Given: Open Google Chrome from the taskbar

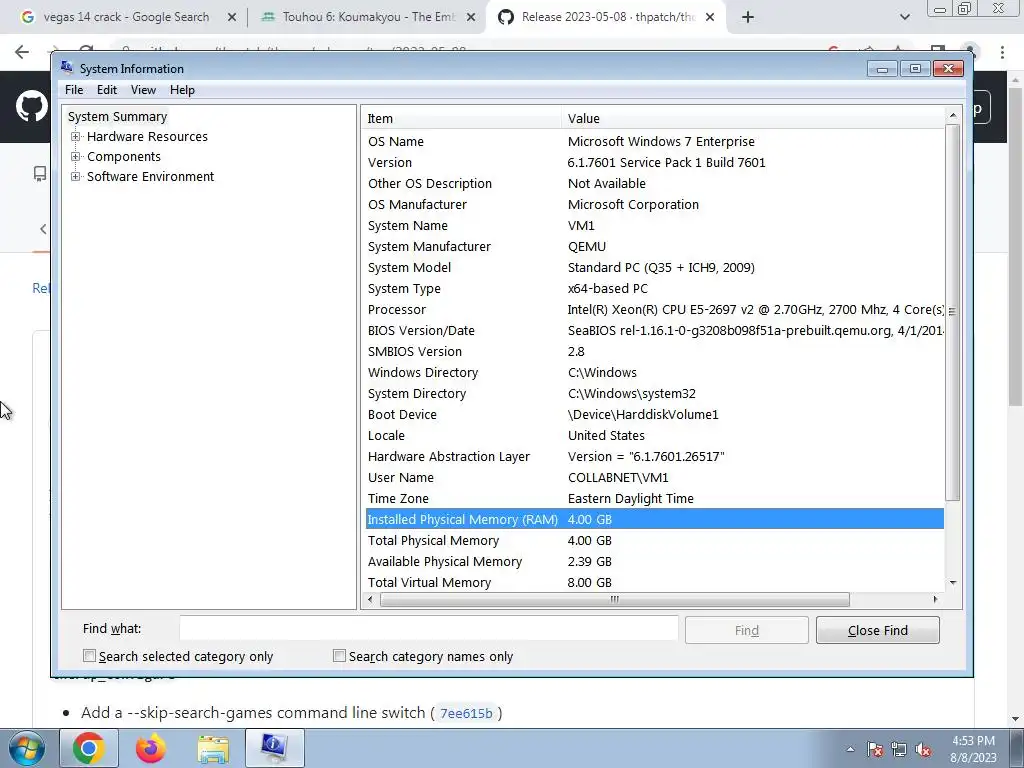Looking at the screenshot, I should tap(89, 748).
